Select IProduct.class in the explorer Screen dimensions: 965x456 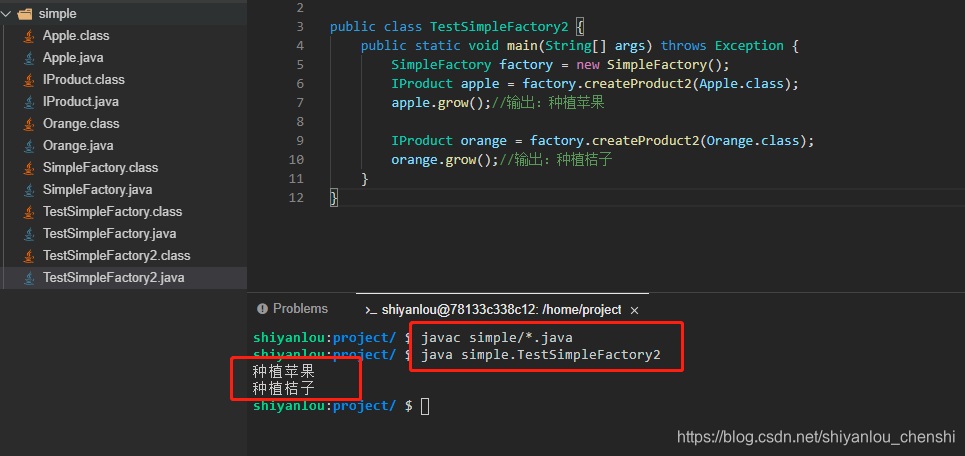click(x=84, y=80)
